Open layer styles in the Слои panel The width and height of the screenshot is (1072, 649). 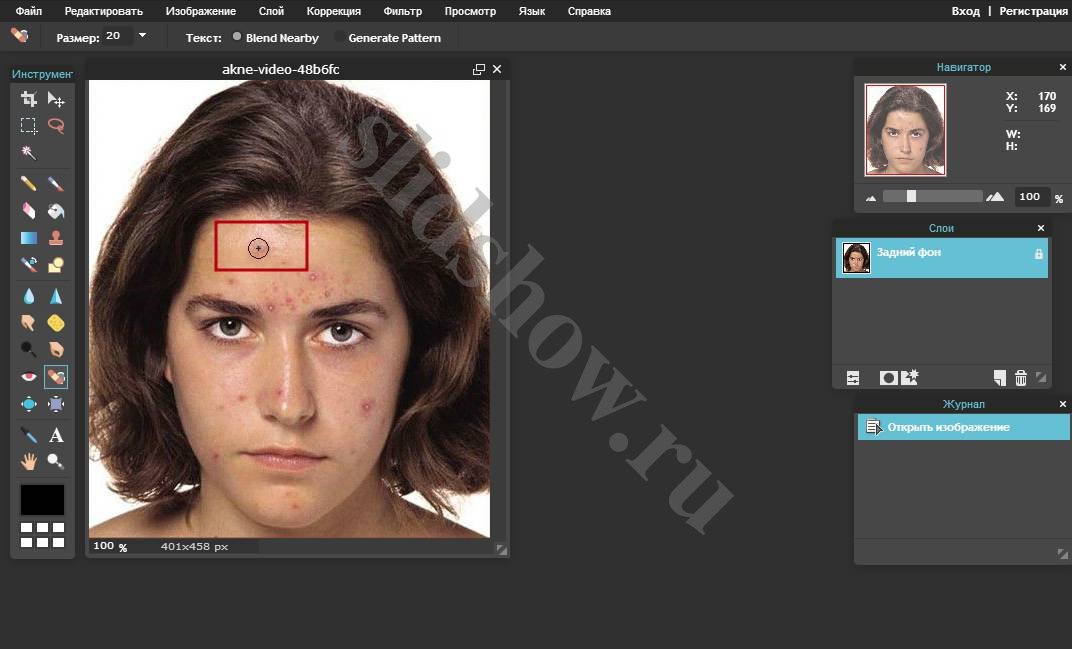[x=910, y=378]
